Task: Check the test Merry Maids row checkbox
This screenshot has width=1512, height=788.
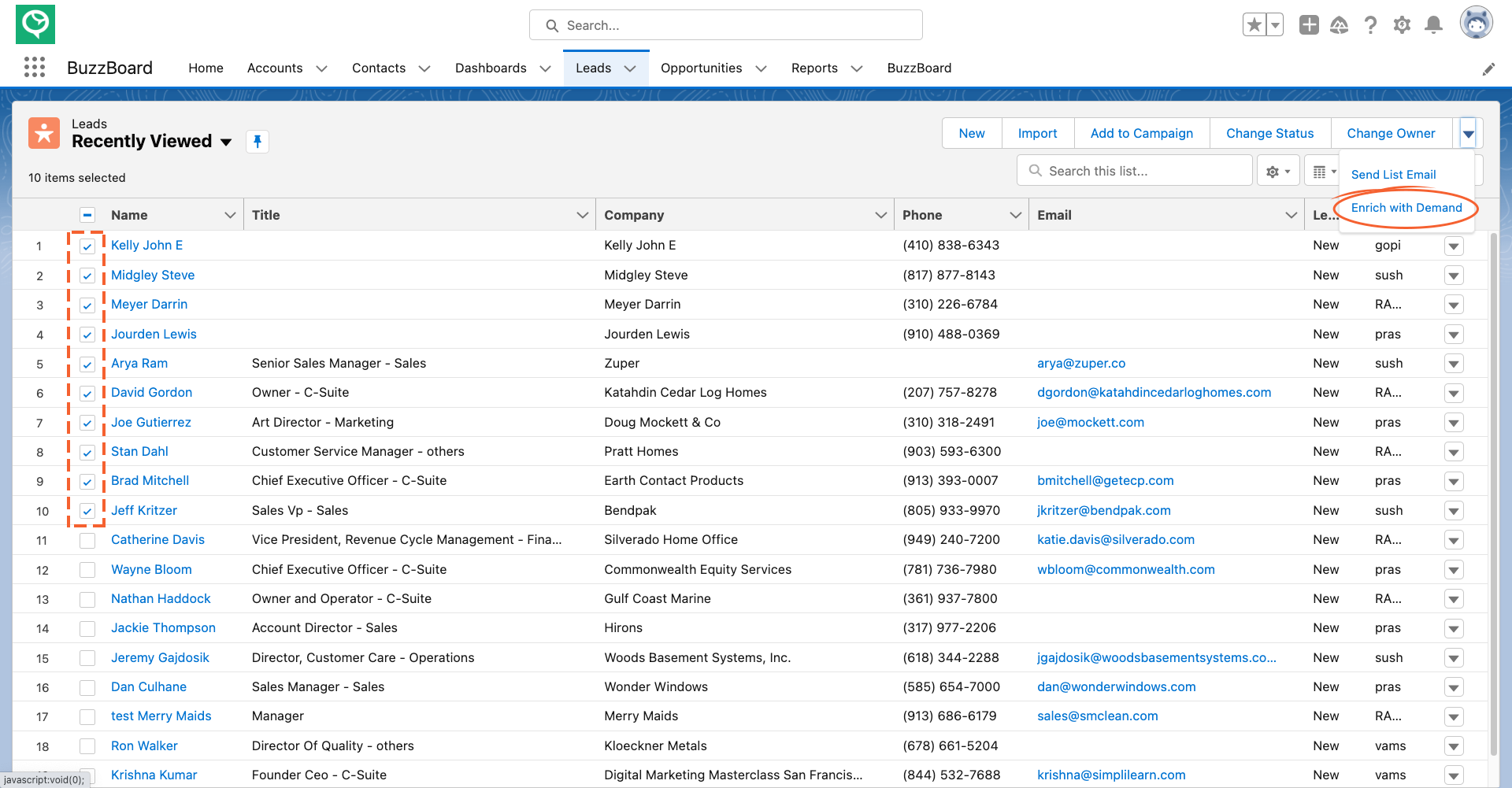Action: (x=87, y=716)
